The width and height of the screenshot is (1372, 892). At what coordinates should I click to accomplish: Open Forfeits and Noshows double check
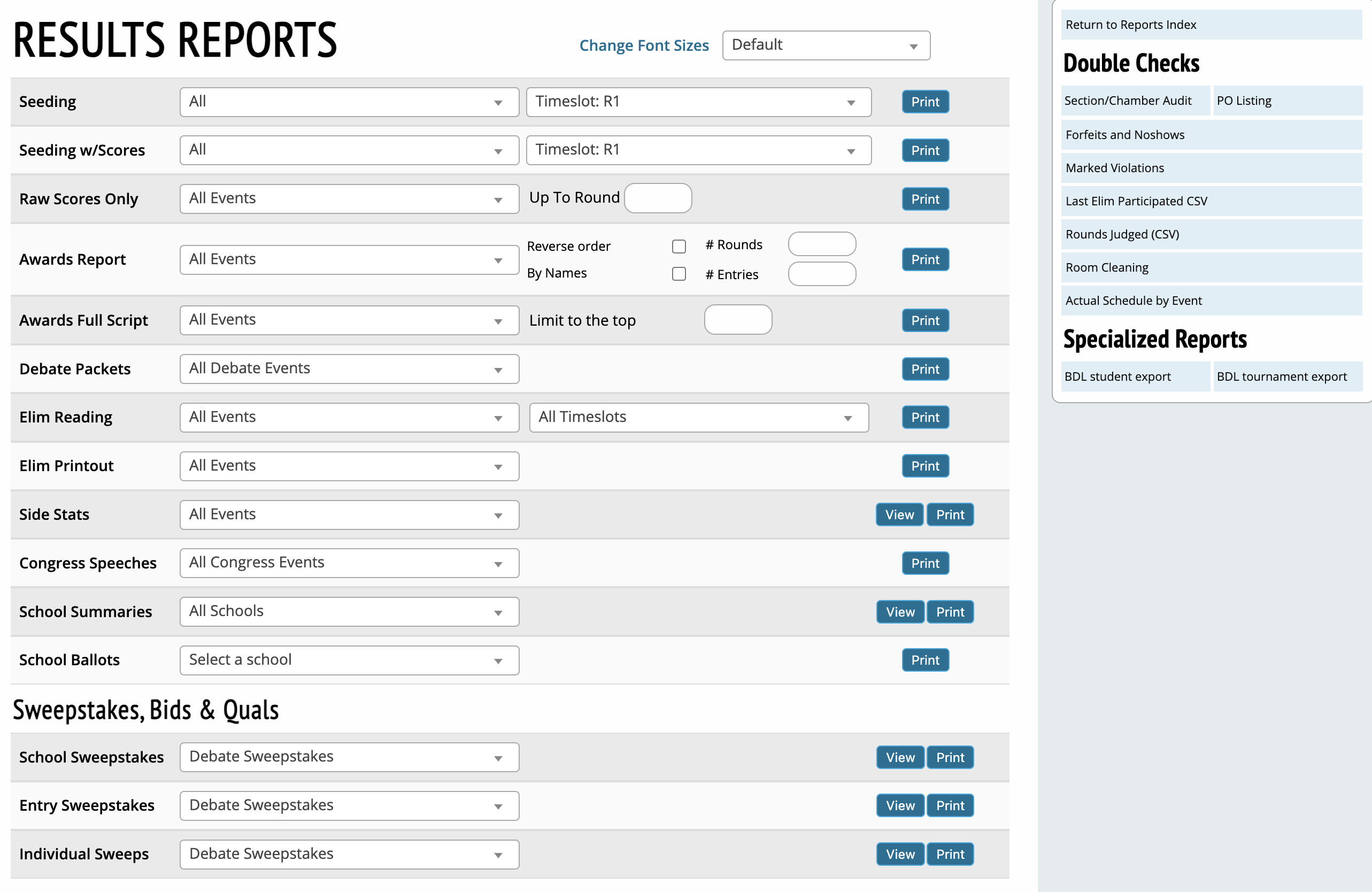pyautogui.click(x=1124, y=135)
